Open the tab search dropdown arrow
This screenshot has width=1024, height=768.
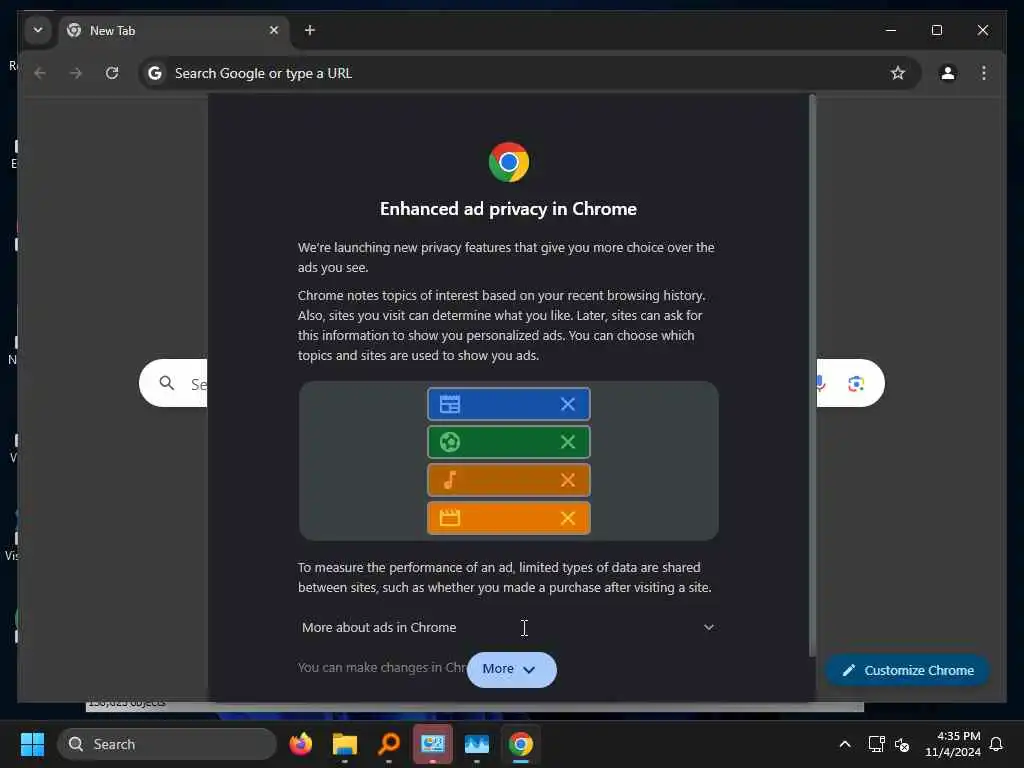(x=38, y=30)
